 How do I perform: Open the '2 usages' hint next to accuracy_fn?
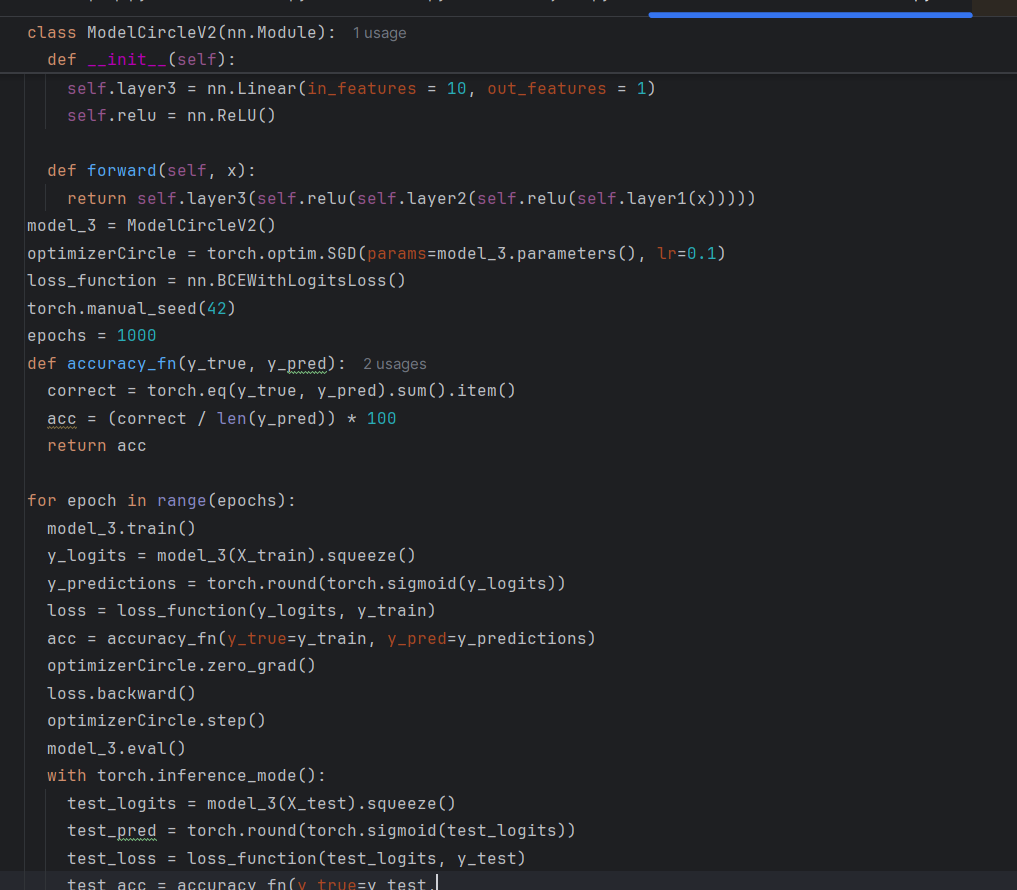coord(394,364)
